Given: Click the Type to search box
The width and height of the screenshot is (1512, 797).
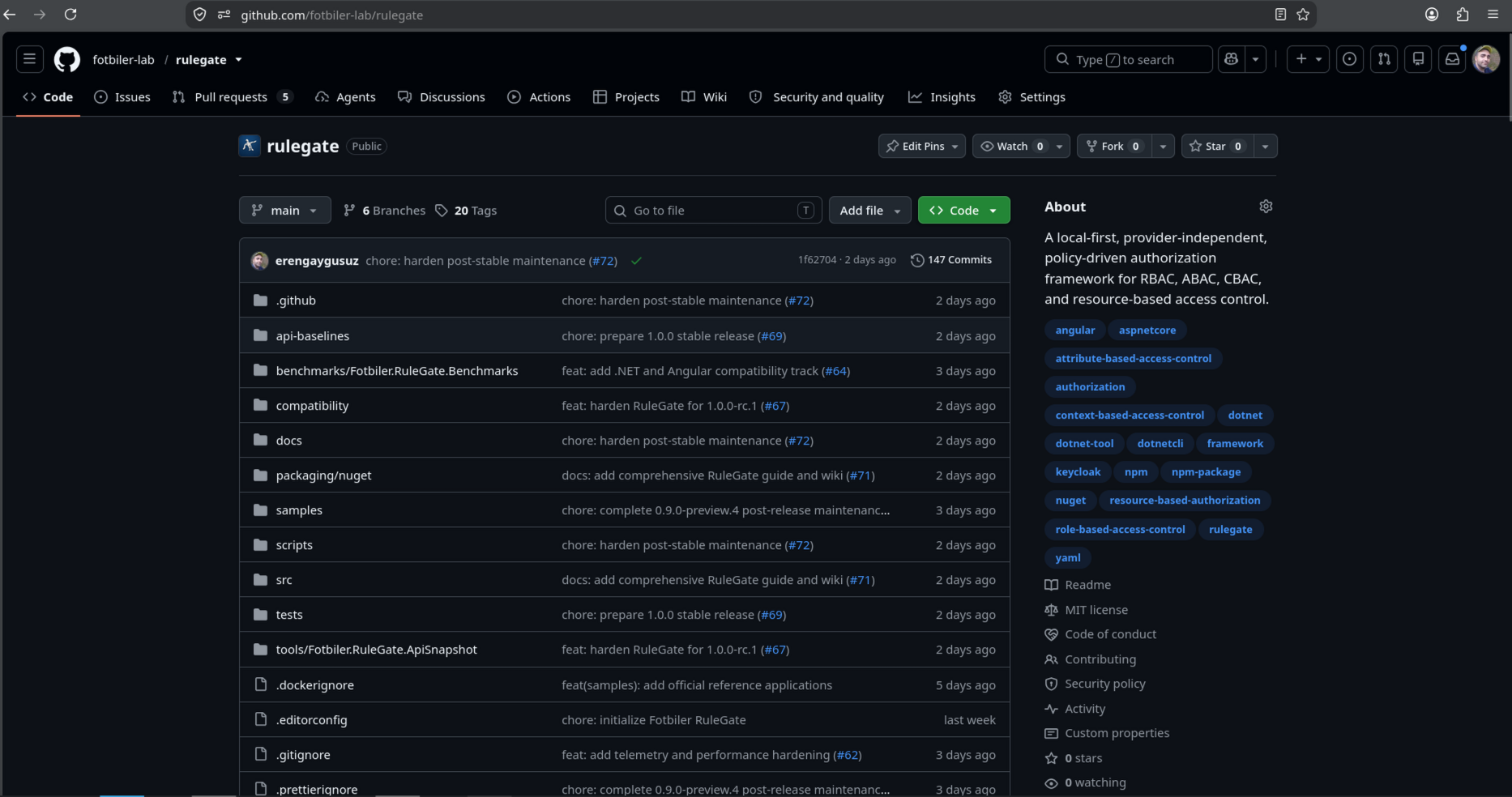Looking at the screenshot, I should (1129, 59).
